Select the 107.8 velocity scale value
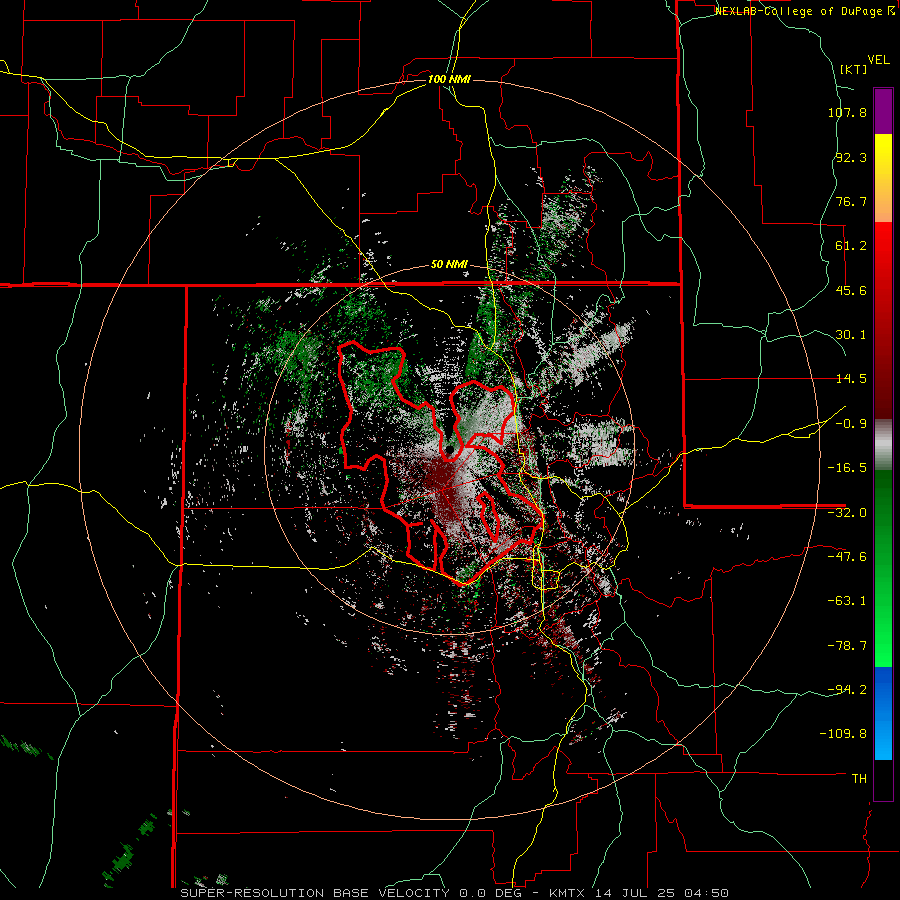 (847, 112)
